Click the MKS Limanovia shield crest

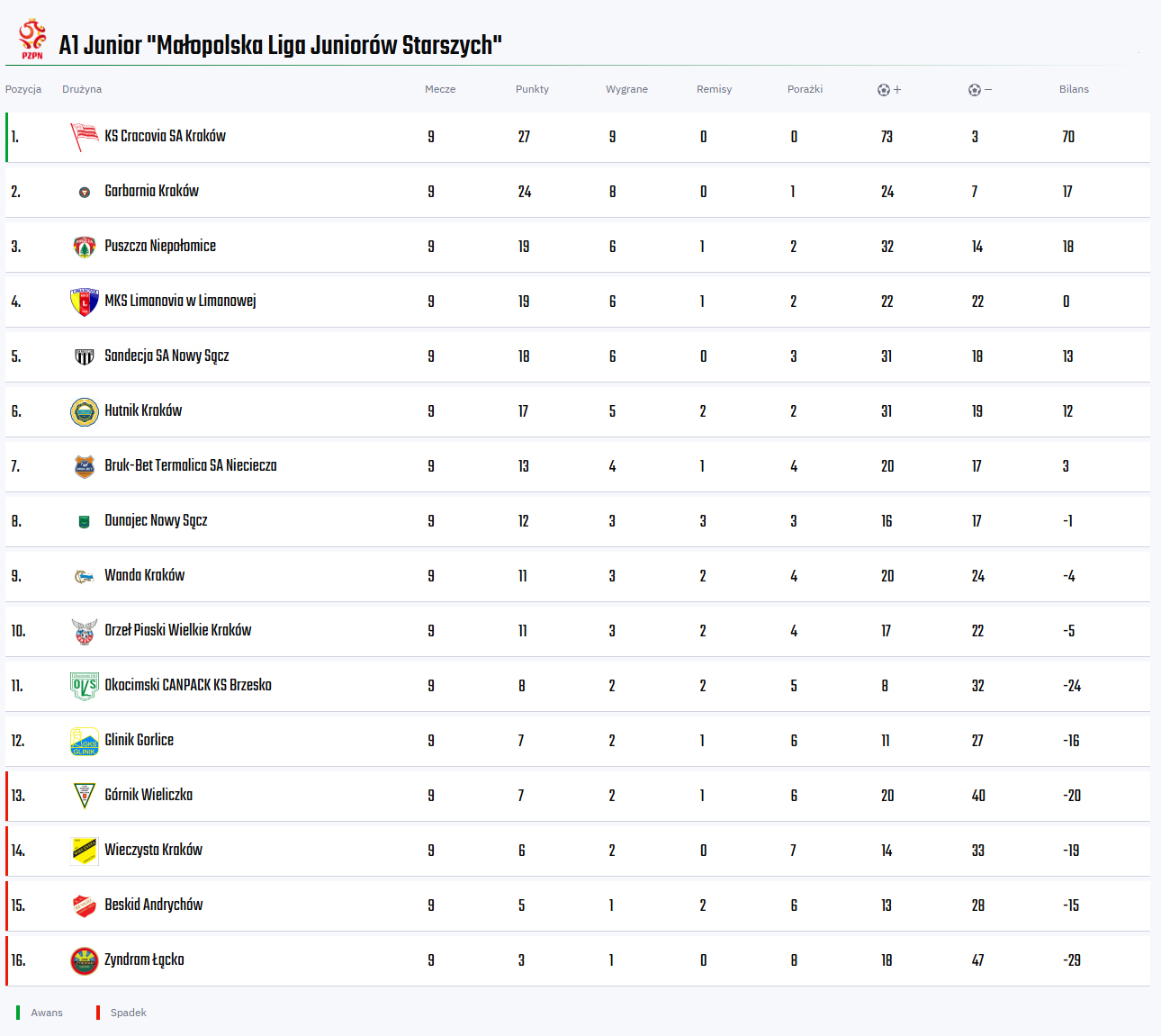coord(85,302)
